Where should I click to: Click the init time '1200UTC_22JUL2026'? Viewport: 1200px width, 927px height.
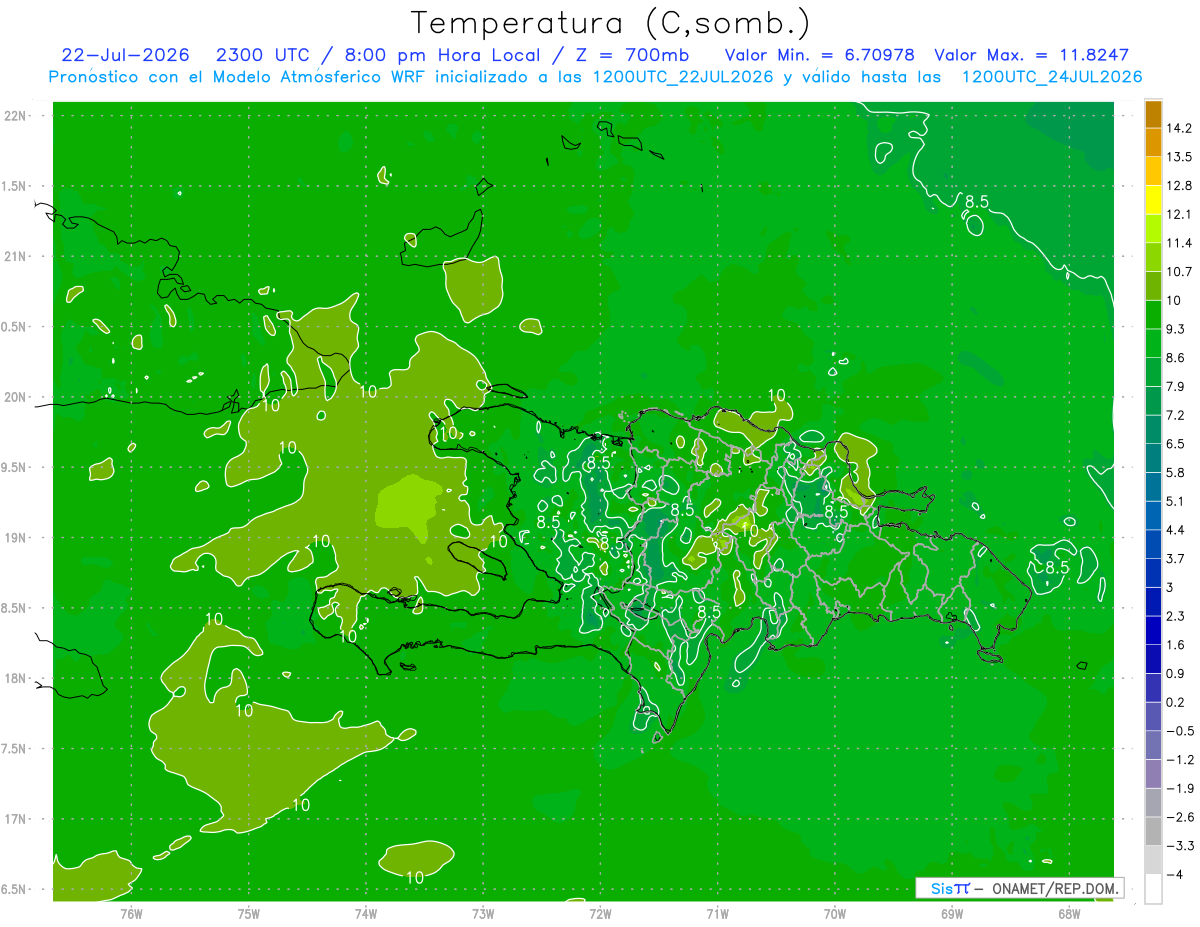coord(682,77)
